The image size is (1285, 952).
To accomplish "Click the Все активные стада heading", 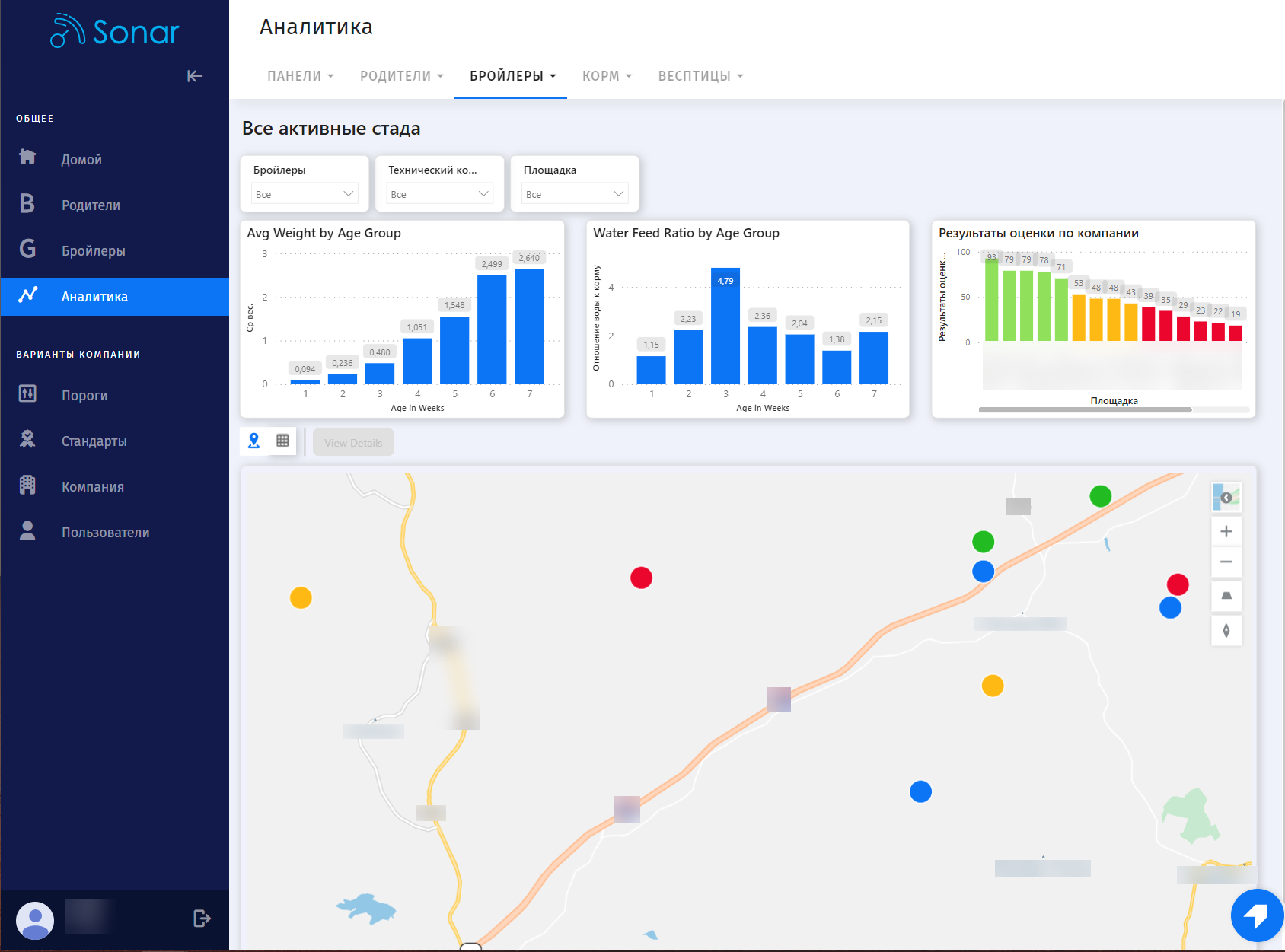I will (331, 129).
